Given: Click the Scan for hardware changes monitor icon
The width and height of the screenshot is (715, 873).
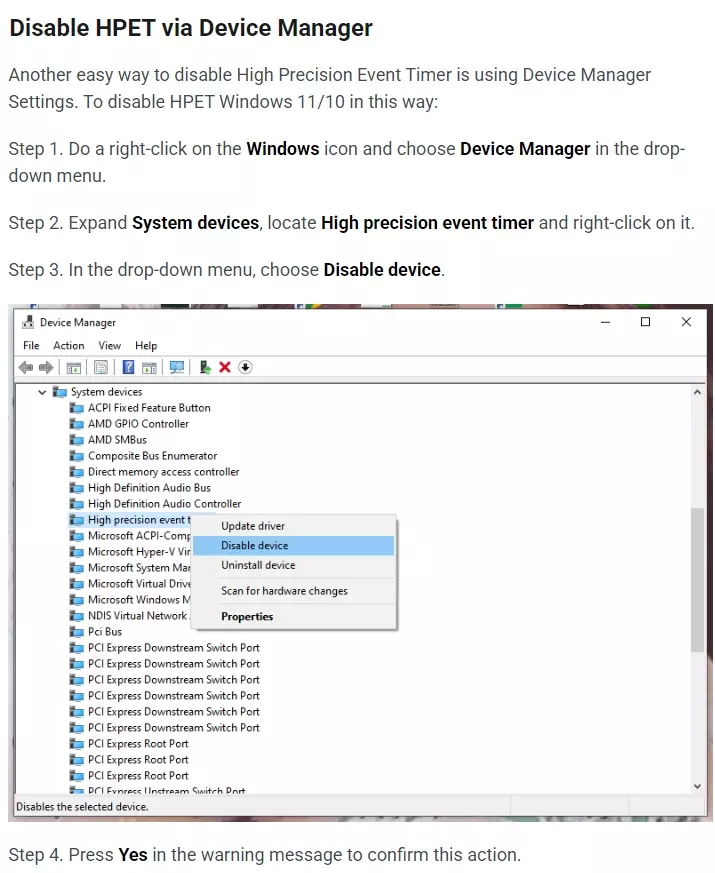Looking at the screenshot, I should 177,367.
